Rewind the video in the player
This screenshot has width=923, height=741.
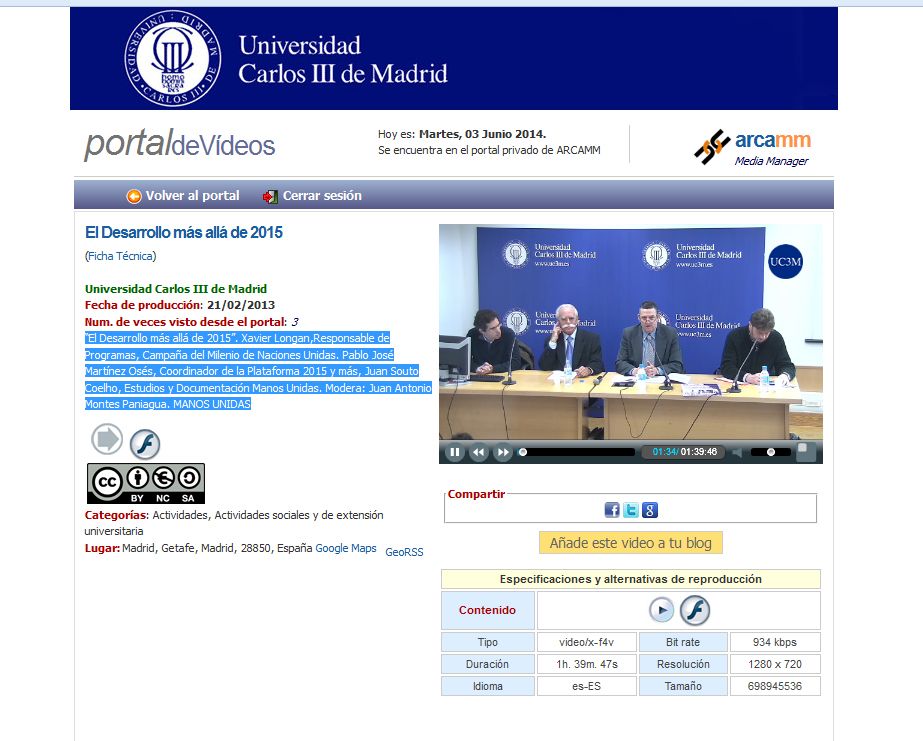pyautogui.click(x=479, y=452)
